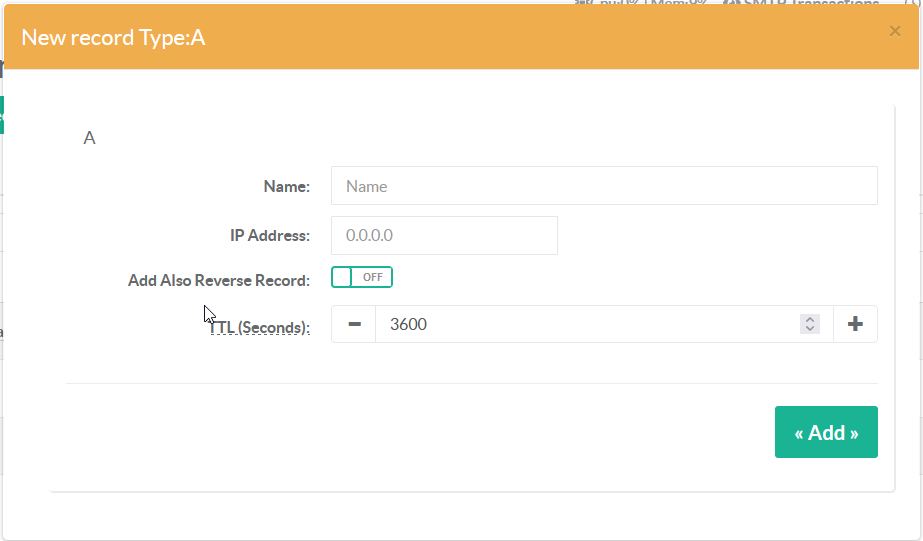Screen dimensions: 923x541
Task: Click the IP Address: field label
Action: [x=270, y=236]
